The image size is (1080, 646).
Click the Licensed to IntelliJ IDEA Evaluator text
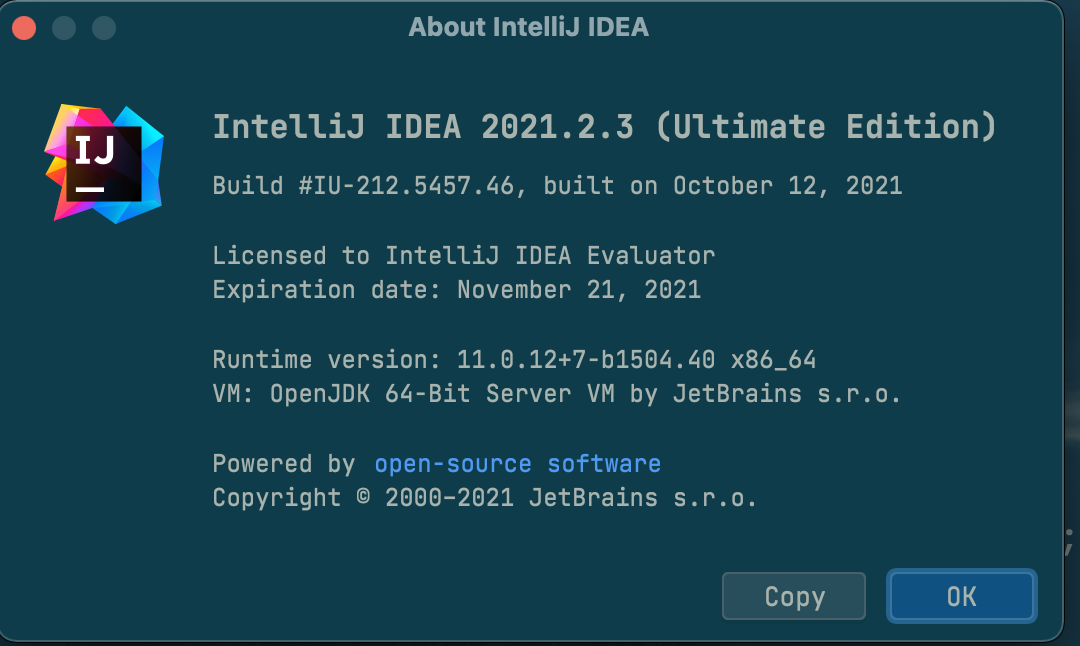[x=464, y=256]
